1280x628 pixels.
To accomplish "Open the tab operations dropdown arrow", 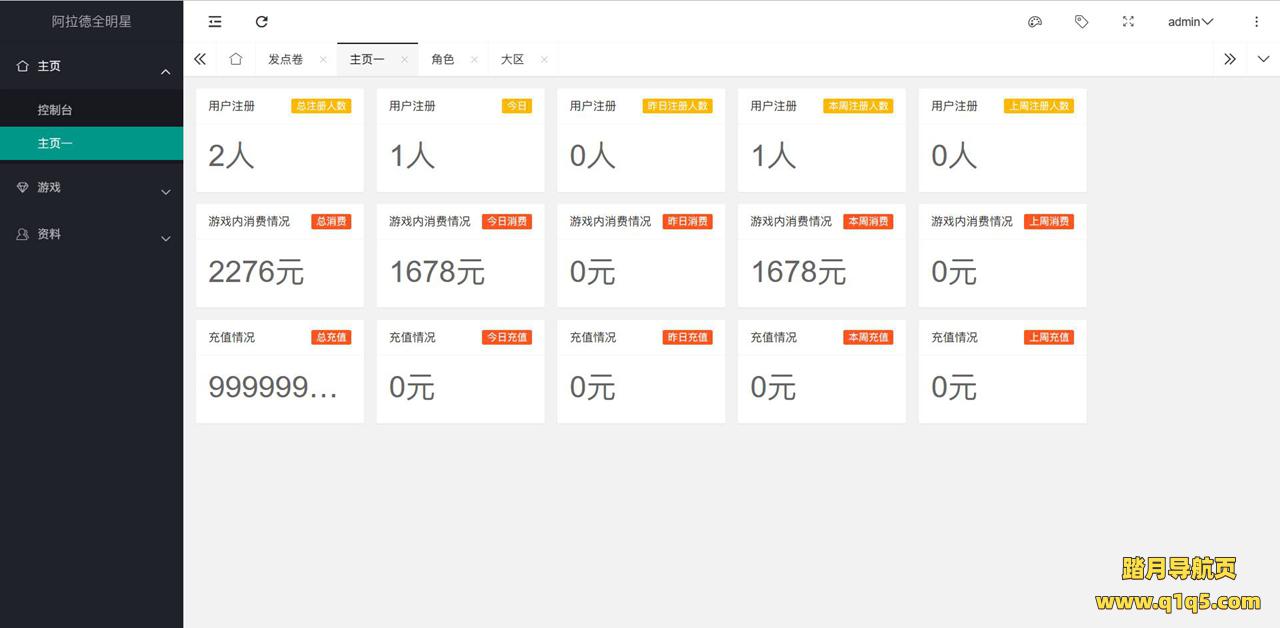I will tap(1263, 59).
